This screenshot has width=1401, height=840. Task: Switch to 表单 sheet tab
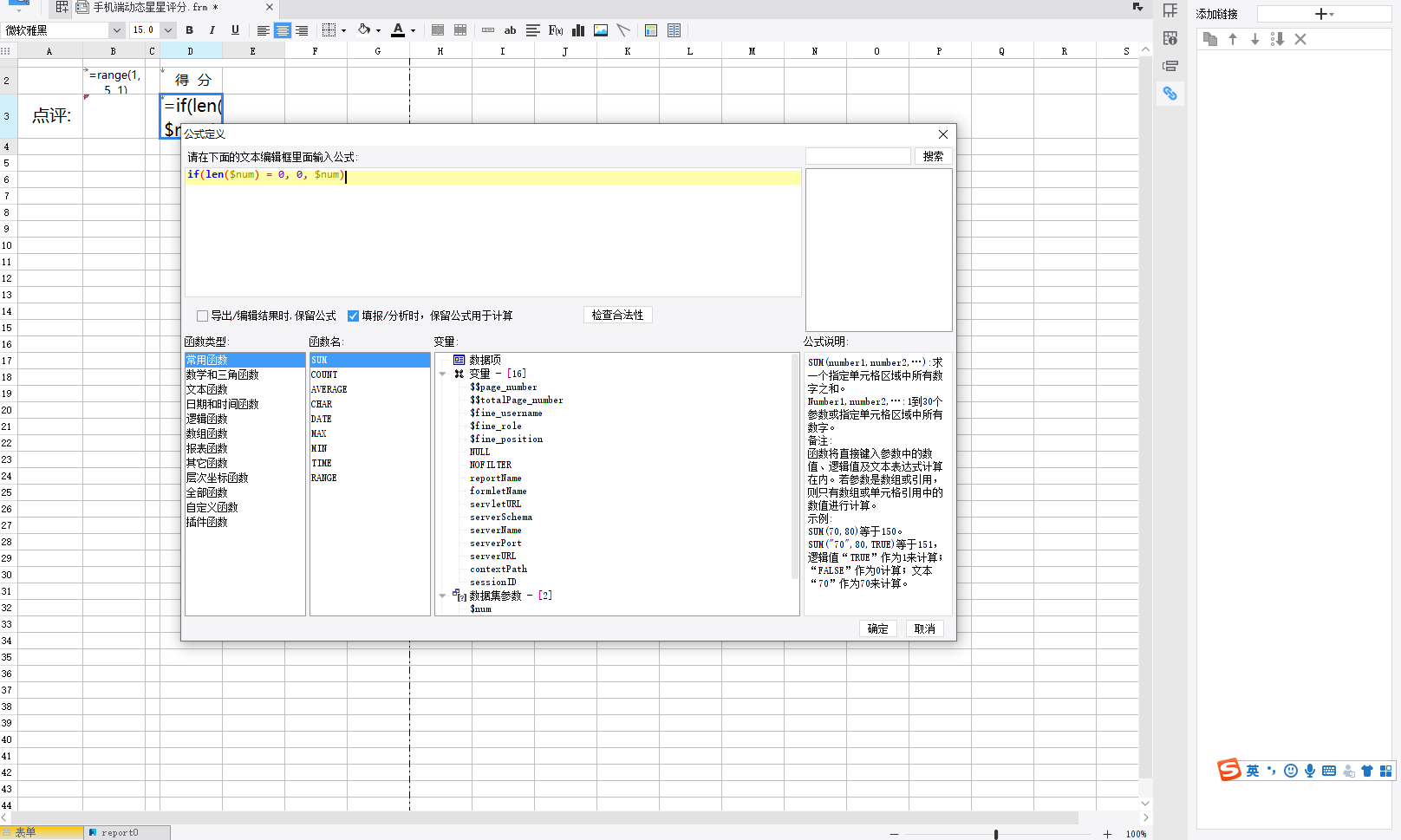42,832
